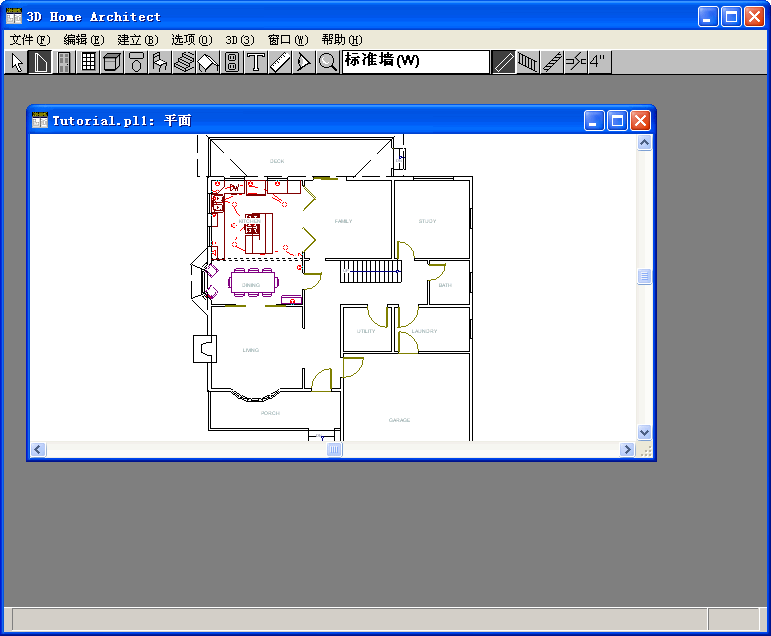Toggle the standard wall mode button

504,62
